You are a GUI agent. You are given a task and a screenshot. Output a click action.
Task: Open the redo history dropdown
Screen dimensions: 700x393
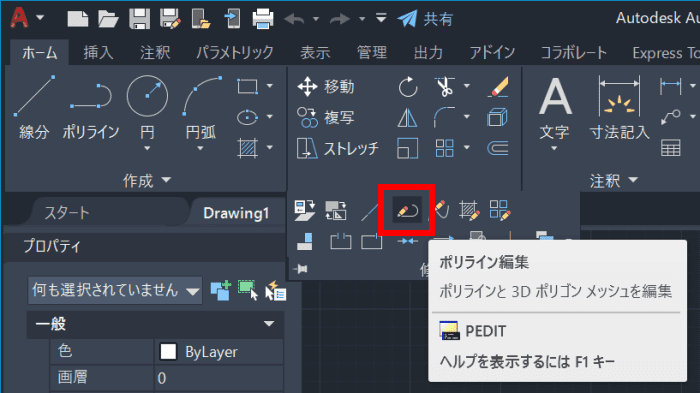coord(362,19)
